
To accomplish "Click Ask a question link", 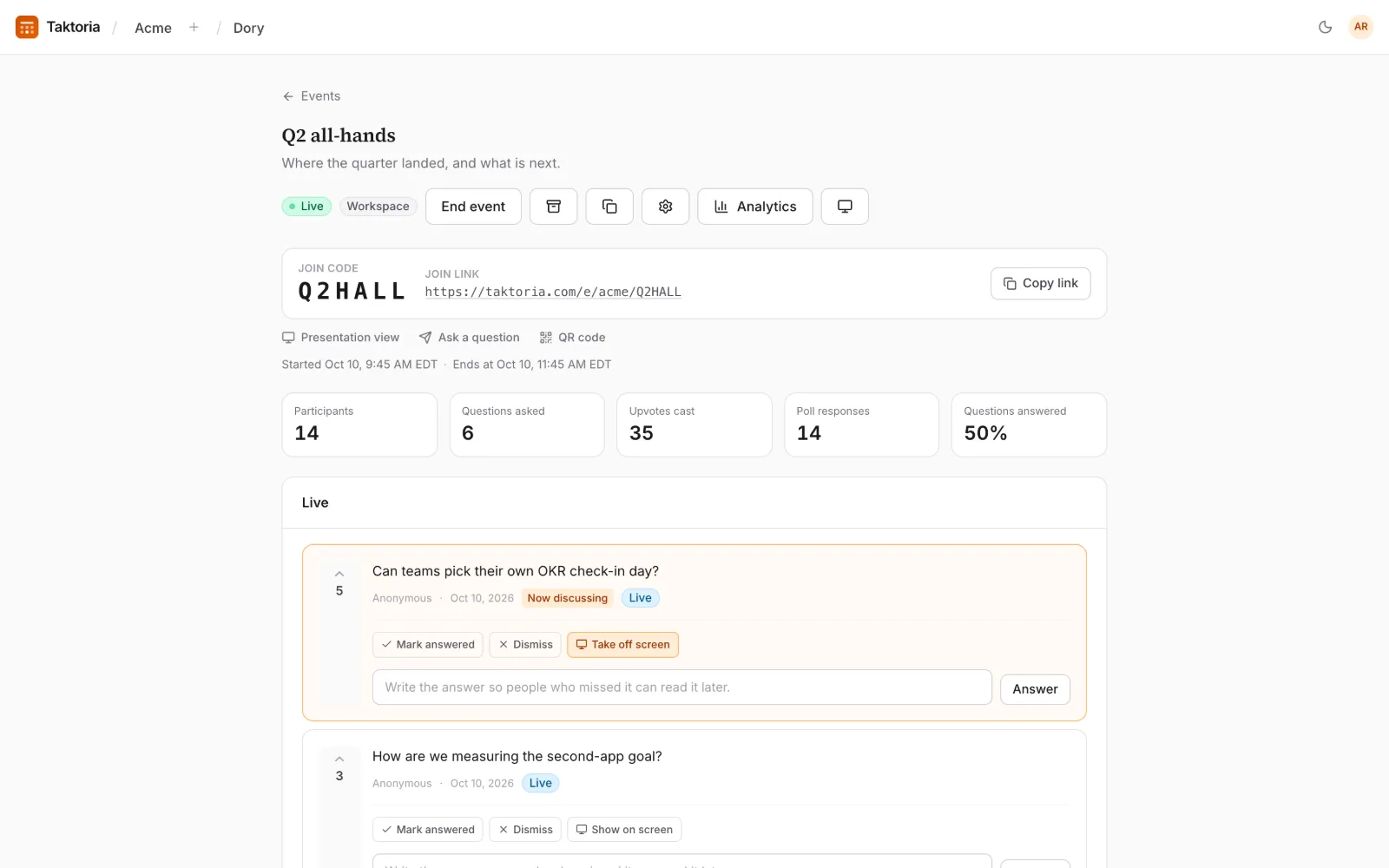I will 469,338.
